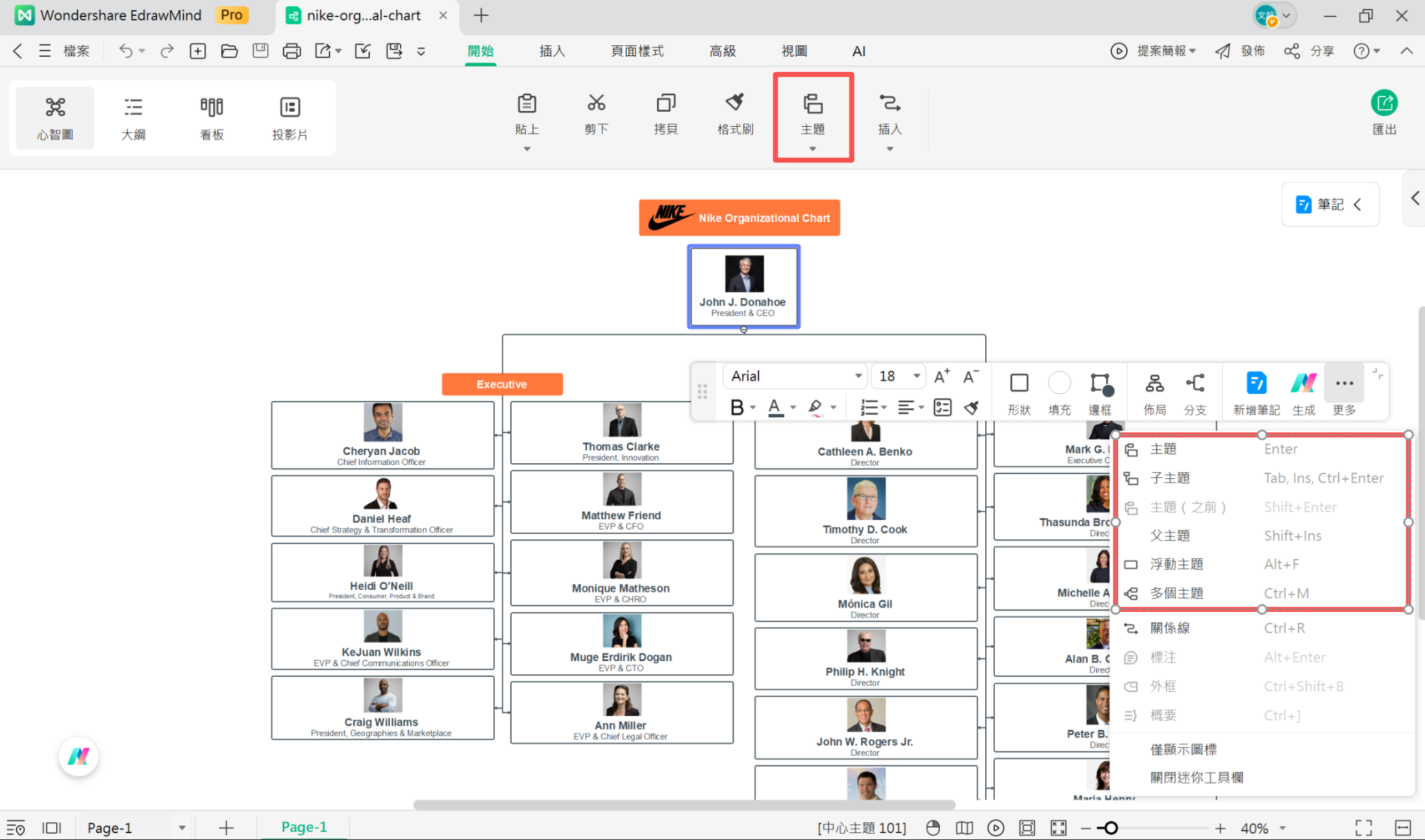Click the Cut (剪下) scissors icon
Screen dimensions: 1425x840
tap(596, 103)
